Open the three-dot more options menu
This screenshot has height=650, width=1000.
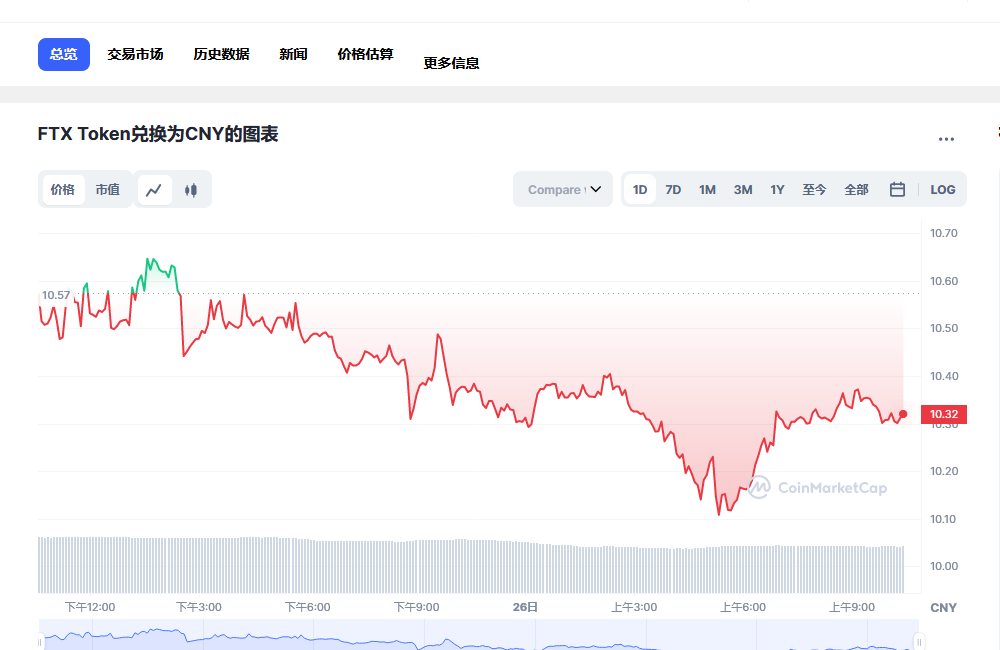(946, 139)
